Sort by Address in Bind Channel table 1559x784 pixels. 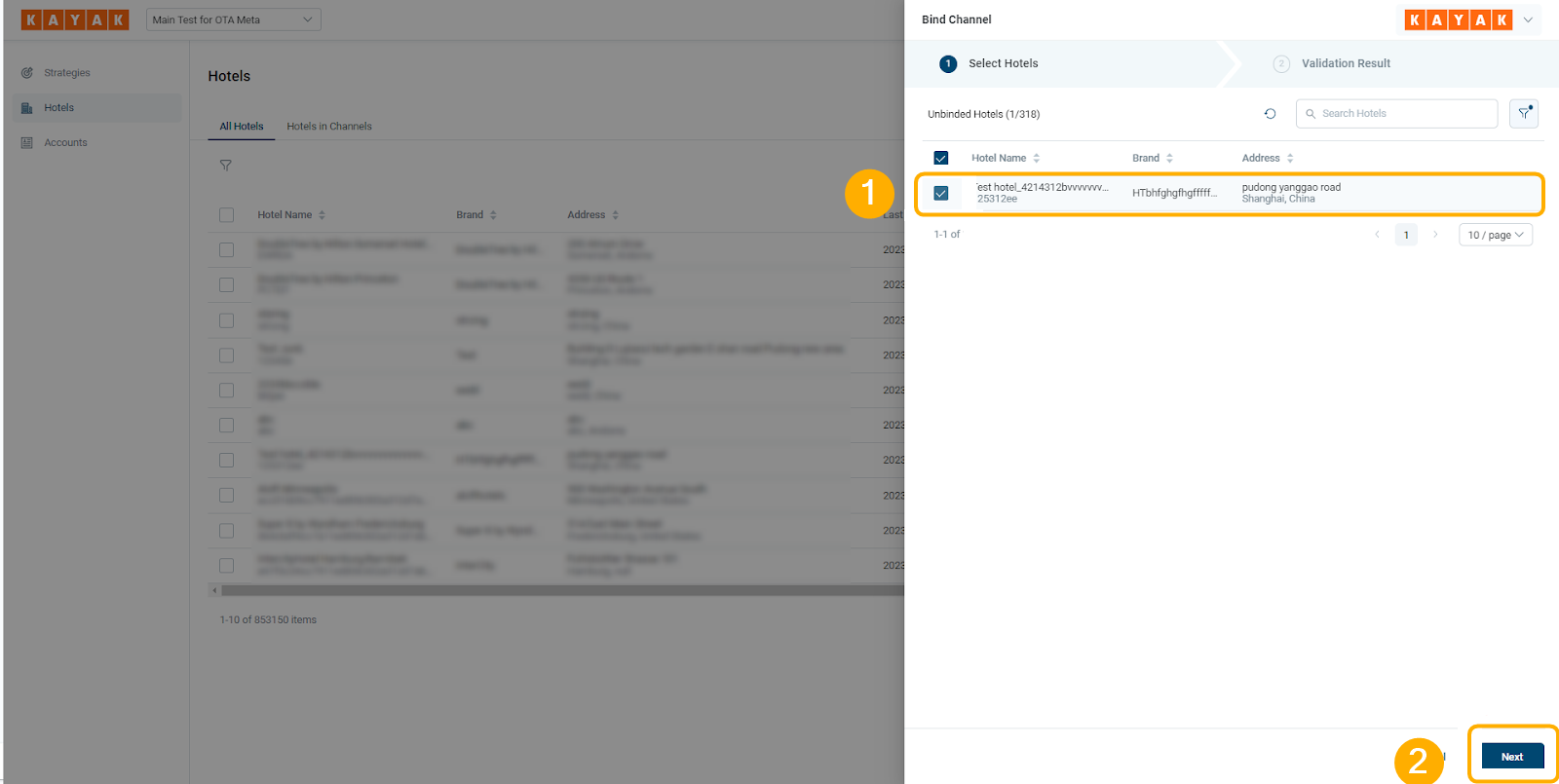(x=1290, y=158)
